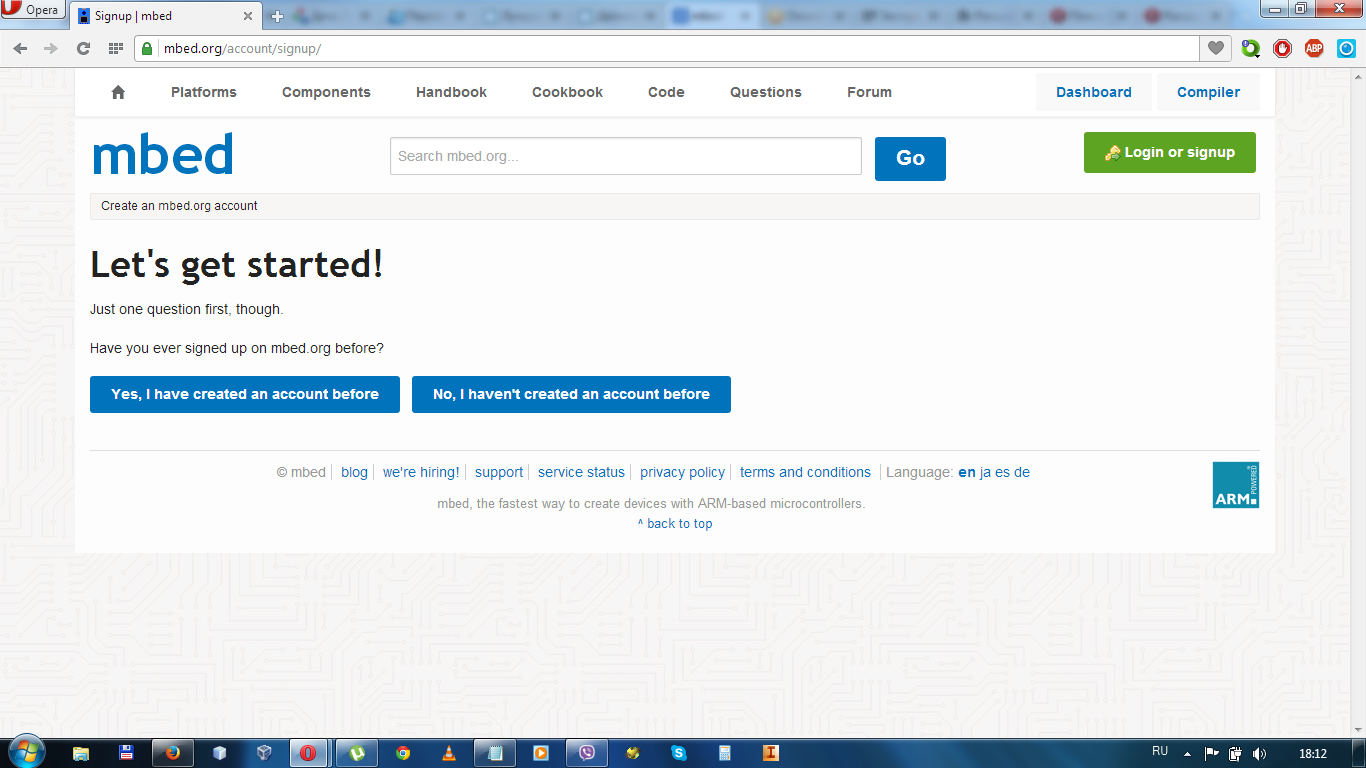Open Skype from the taskbar

tap(679, 753)
